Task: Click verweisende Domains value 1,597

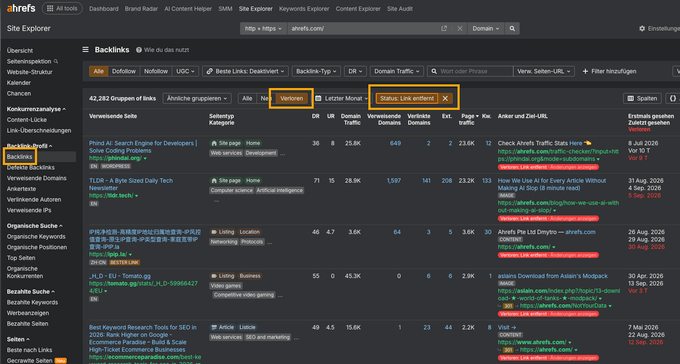Action: (x=394, y=180)
